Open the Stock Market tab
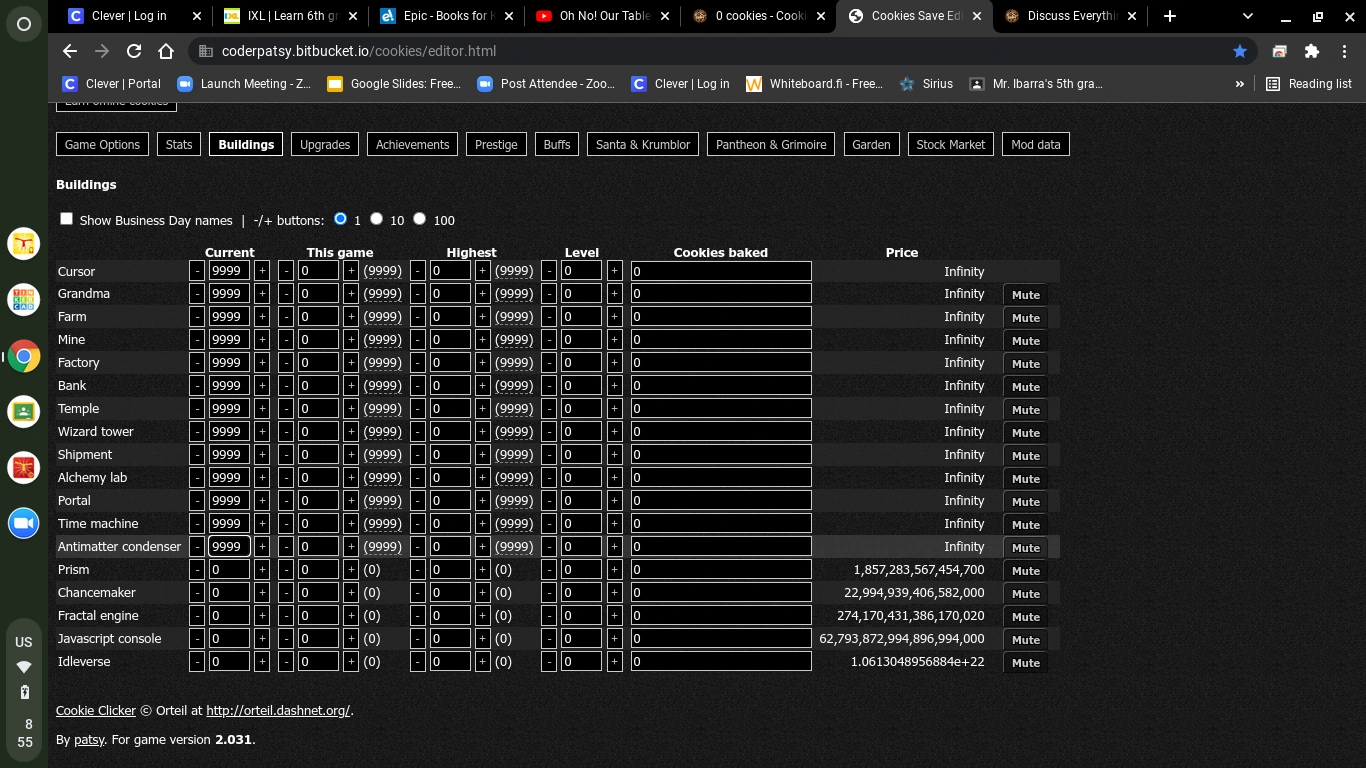This screenshot has height=768, width=1366. pyautogui.click(x=950, y=144)
